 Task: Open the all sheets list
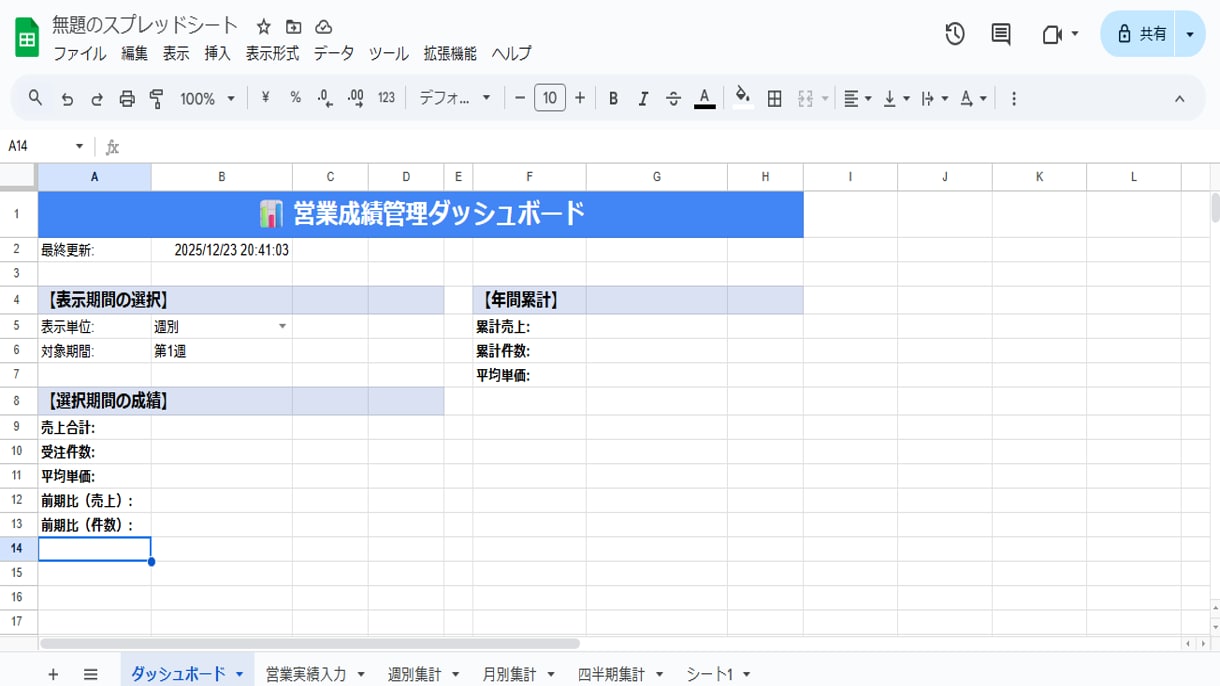pyautogui.click(x=91, y=675)
